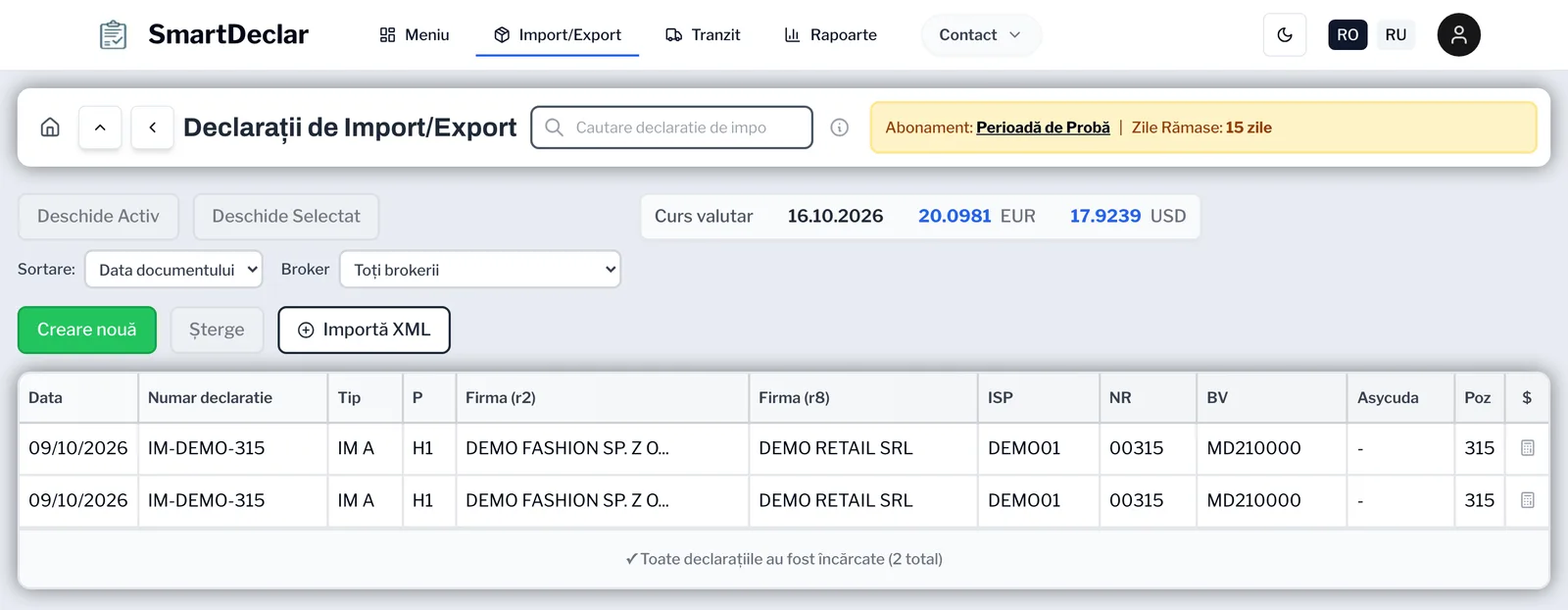Image resolution: width=1568 pixels, height=610 pixels.
Task: Click DEMO FASHION SP. Z O... in second row
Action: [x=567, y=500]
